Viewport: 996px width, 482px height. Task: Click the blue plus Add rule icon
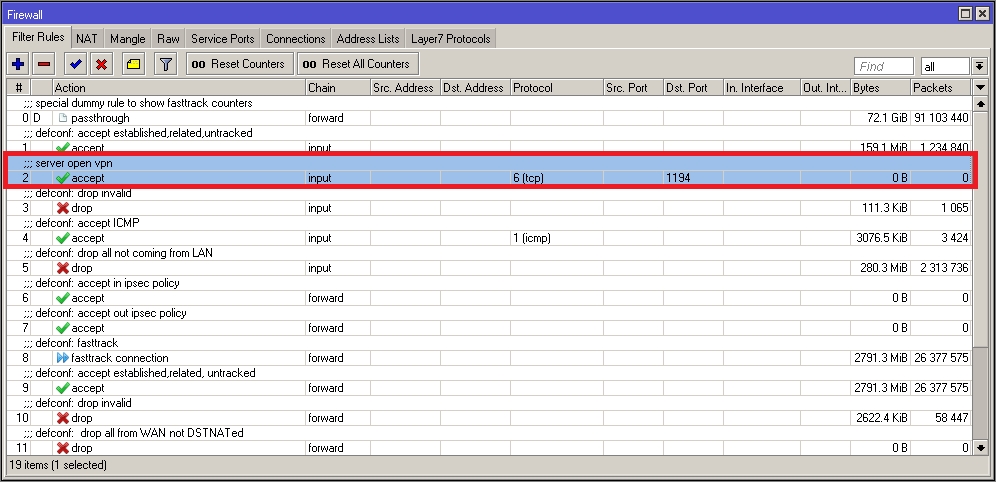click(x=17, y=64)
